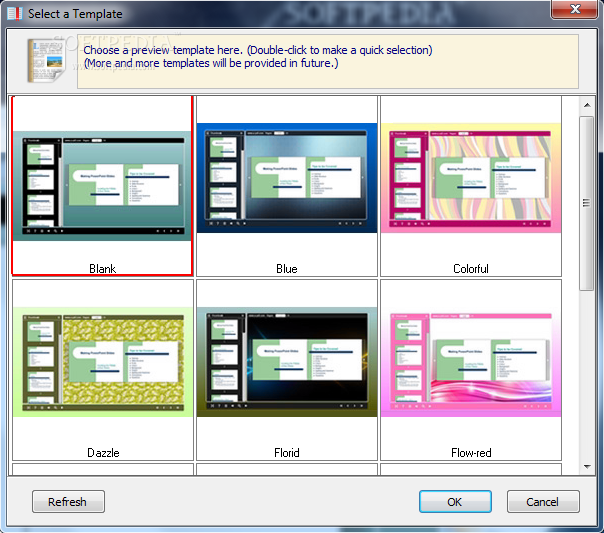This screenshot has width=604, height=533.
Task: Choose the Florid template thumbnail
Action: click(x=287, y=362)
